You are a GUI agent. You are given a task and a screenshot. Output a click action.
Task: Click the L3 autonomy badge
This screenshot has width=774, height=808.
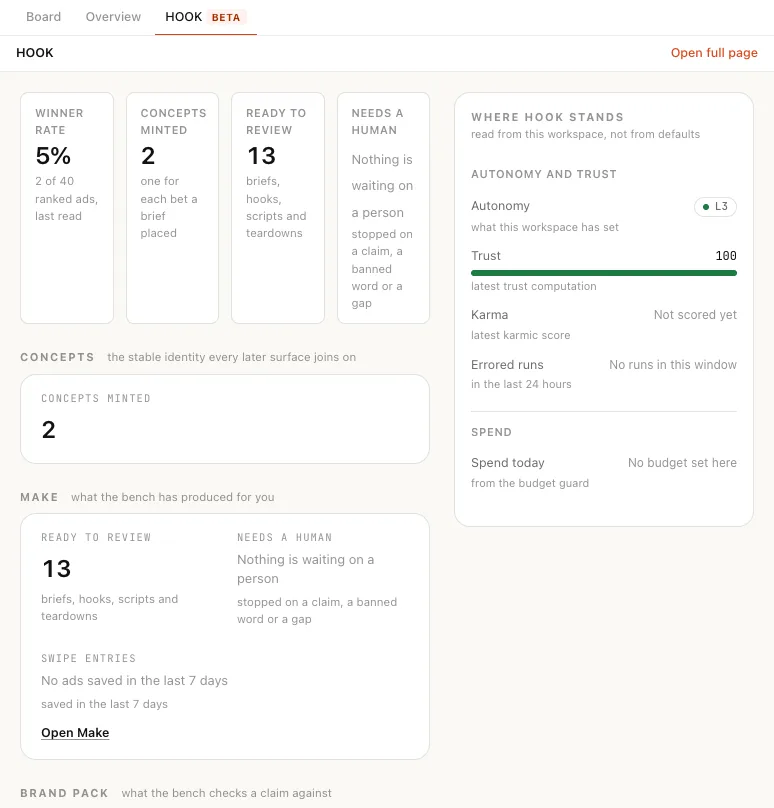tap(715, 207)
